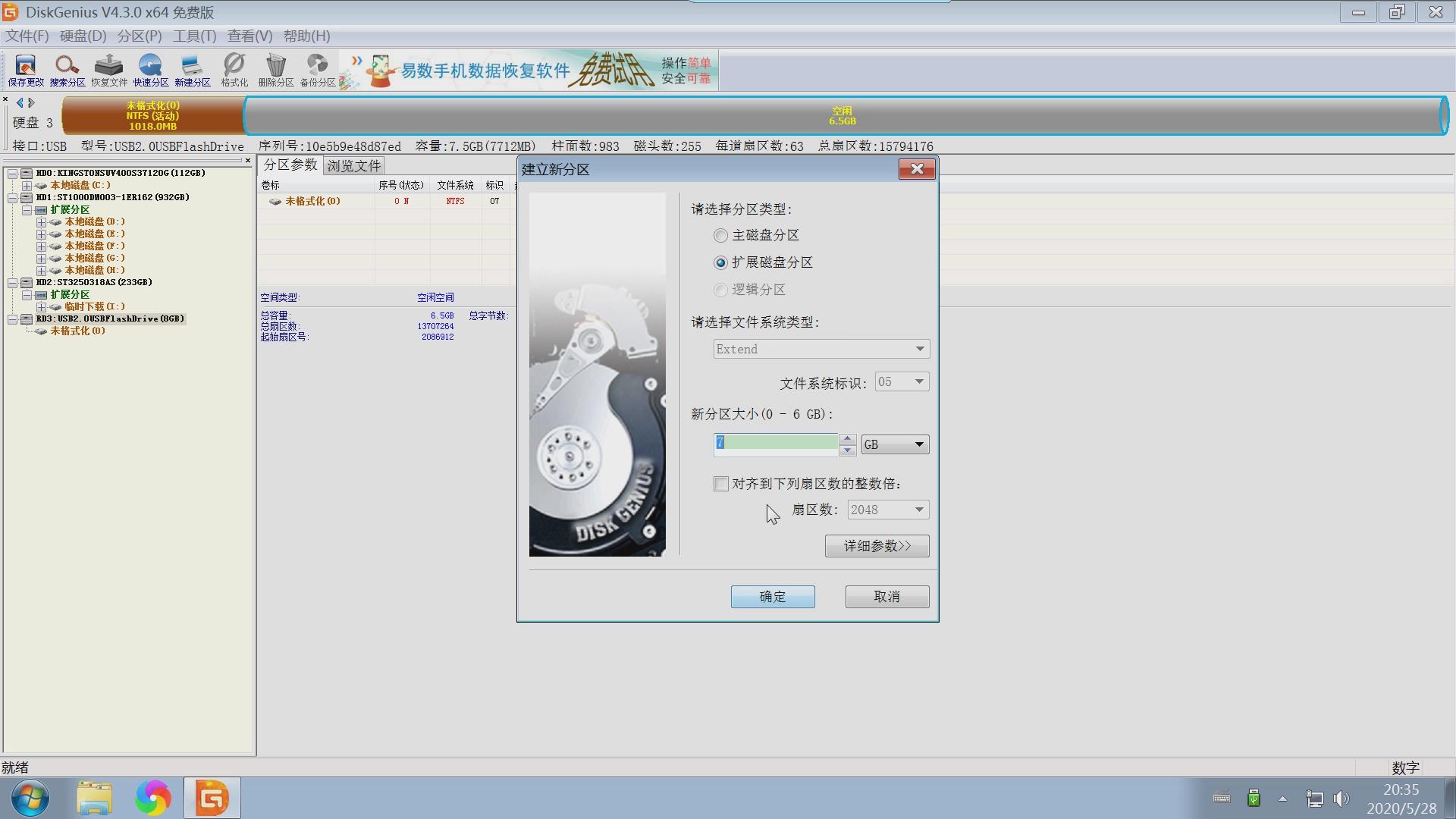The width and height of the screenshot is (1456, 819).
Task: Click the 快速分区 quick partition icon
Action: [x=151, y=71]
